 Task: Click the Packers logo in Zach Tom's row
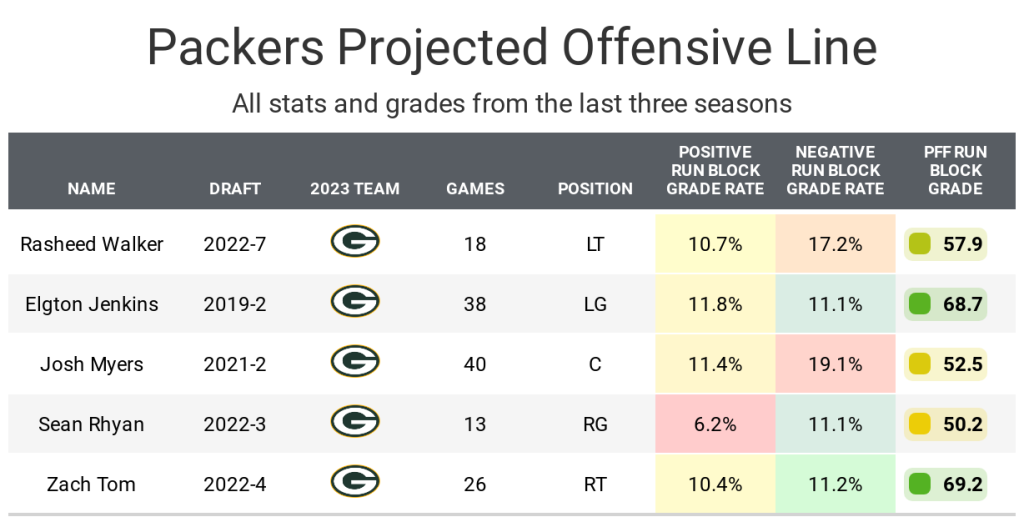coord(355,481)
